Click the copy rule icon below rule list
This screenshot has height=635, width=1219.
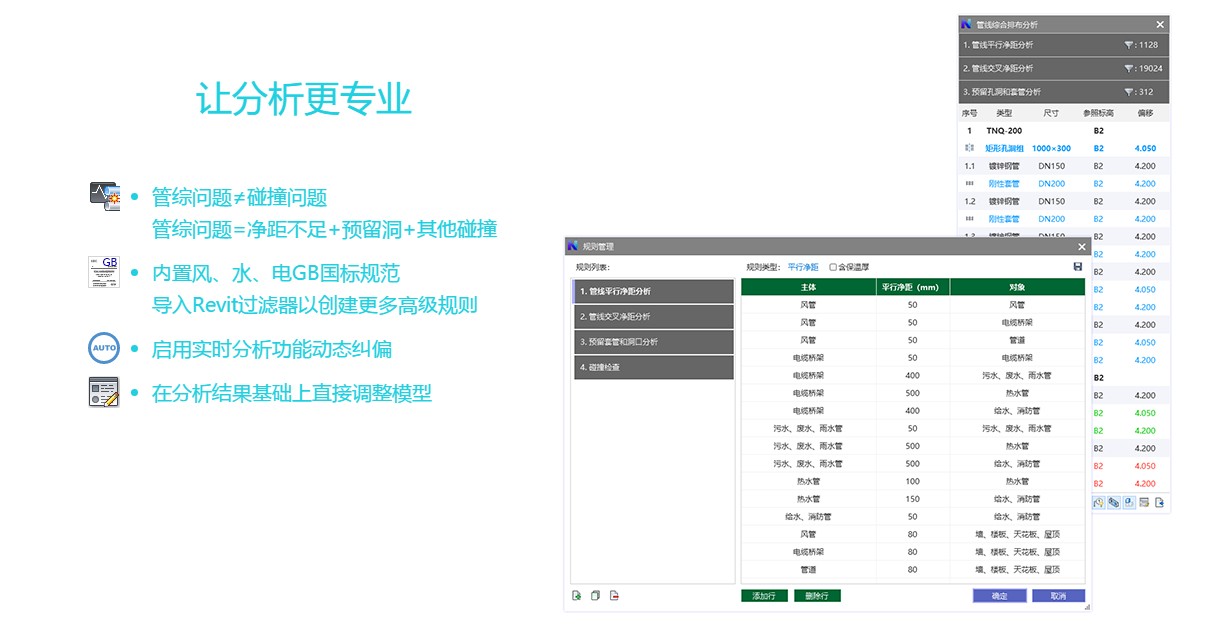pyautogui.click(x=595, y=596)
